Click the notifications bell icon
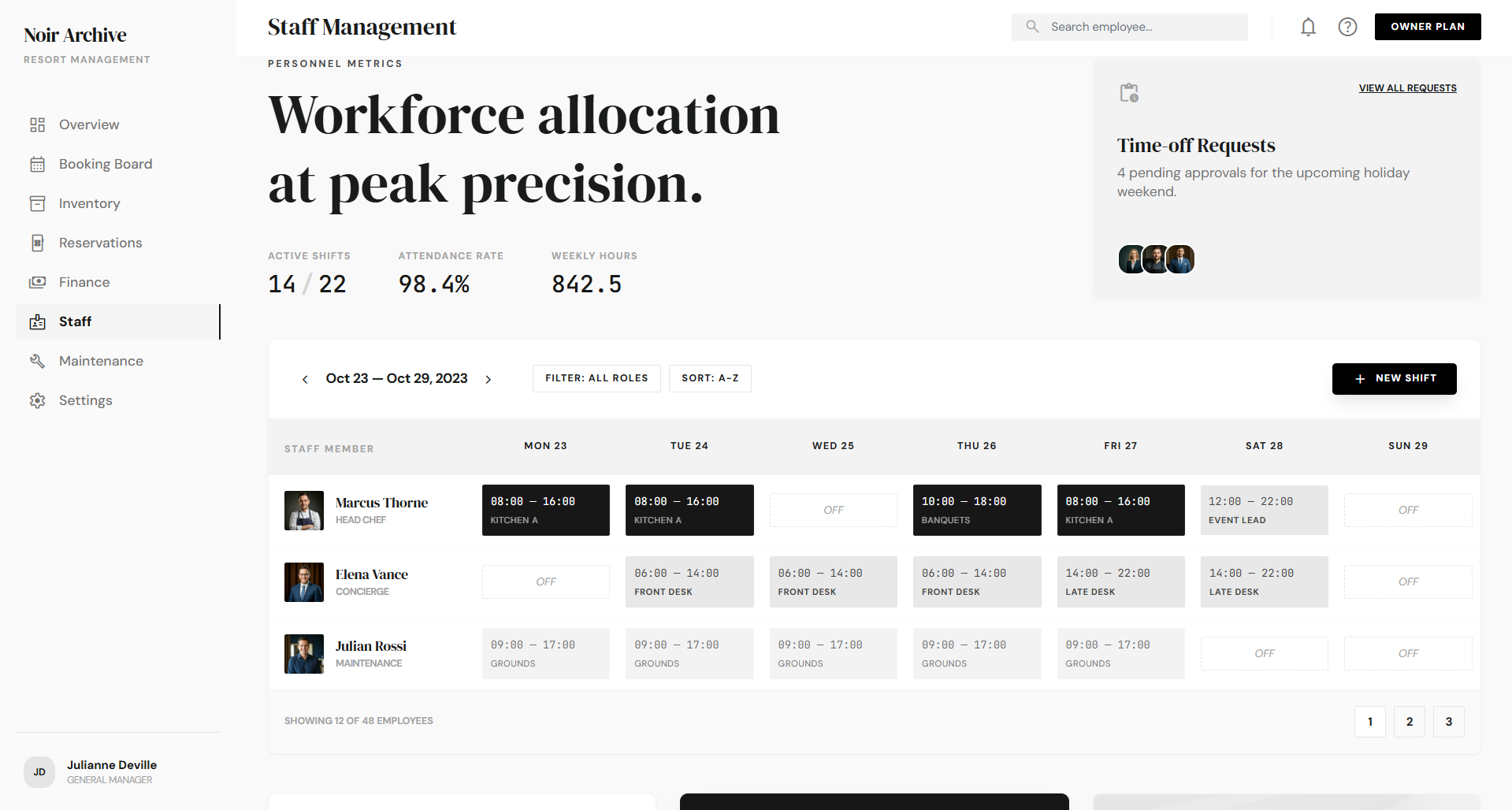Viewport: 1512px width, 810px height. [1308, 28]
